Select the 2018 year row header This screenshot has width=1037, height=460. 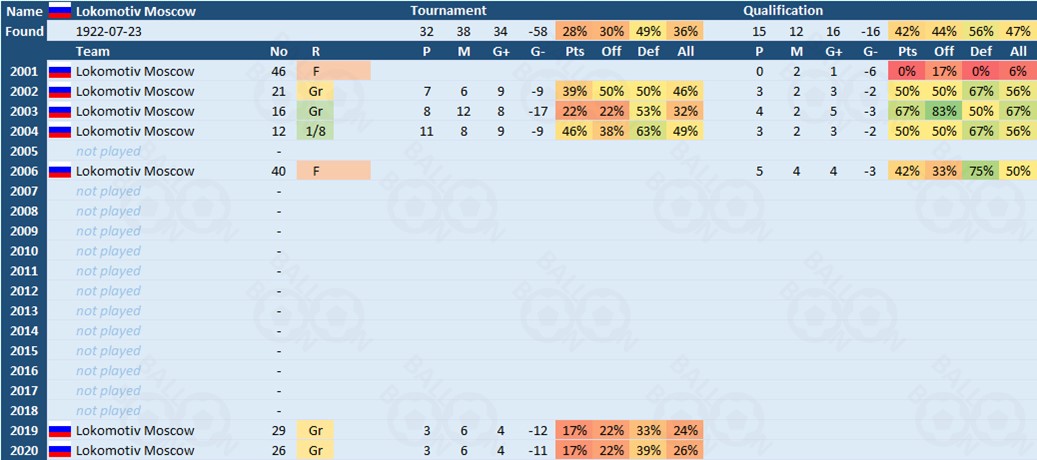point(24,411)
